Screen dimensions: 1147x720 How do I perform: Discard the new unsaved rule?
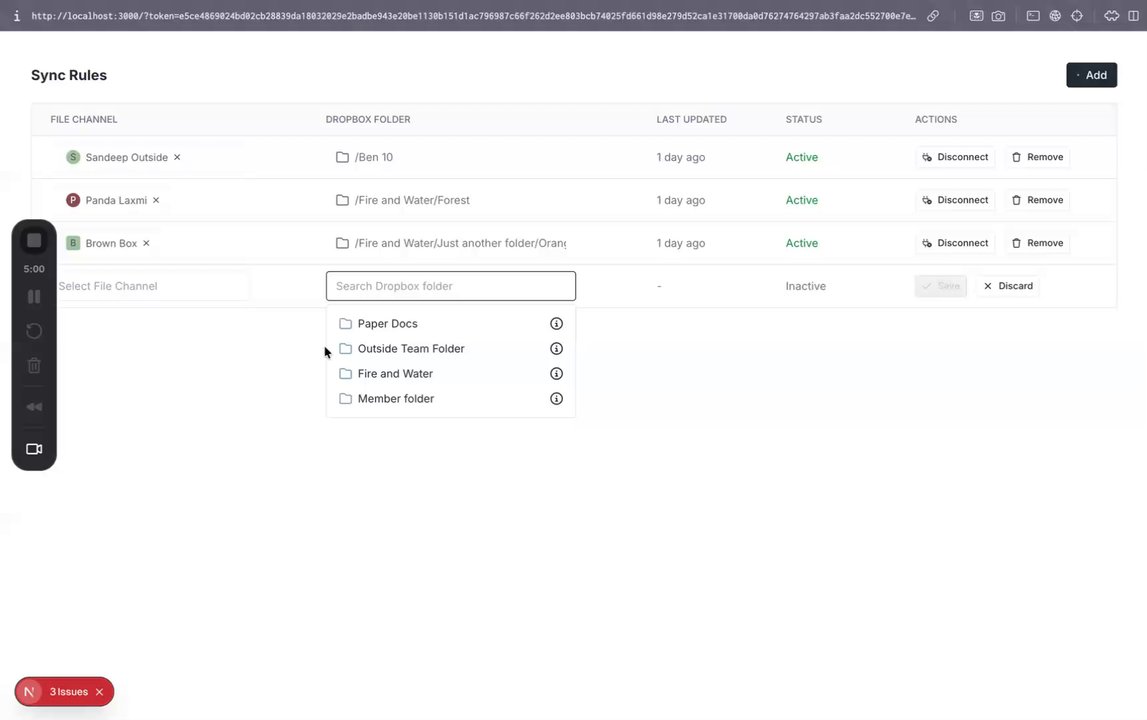[1008, 286]
